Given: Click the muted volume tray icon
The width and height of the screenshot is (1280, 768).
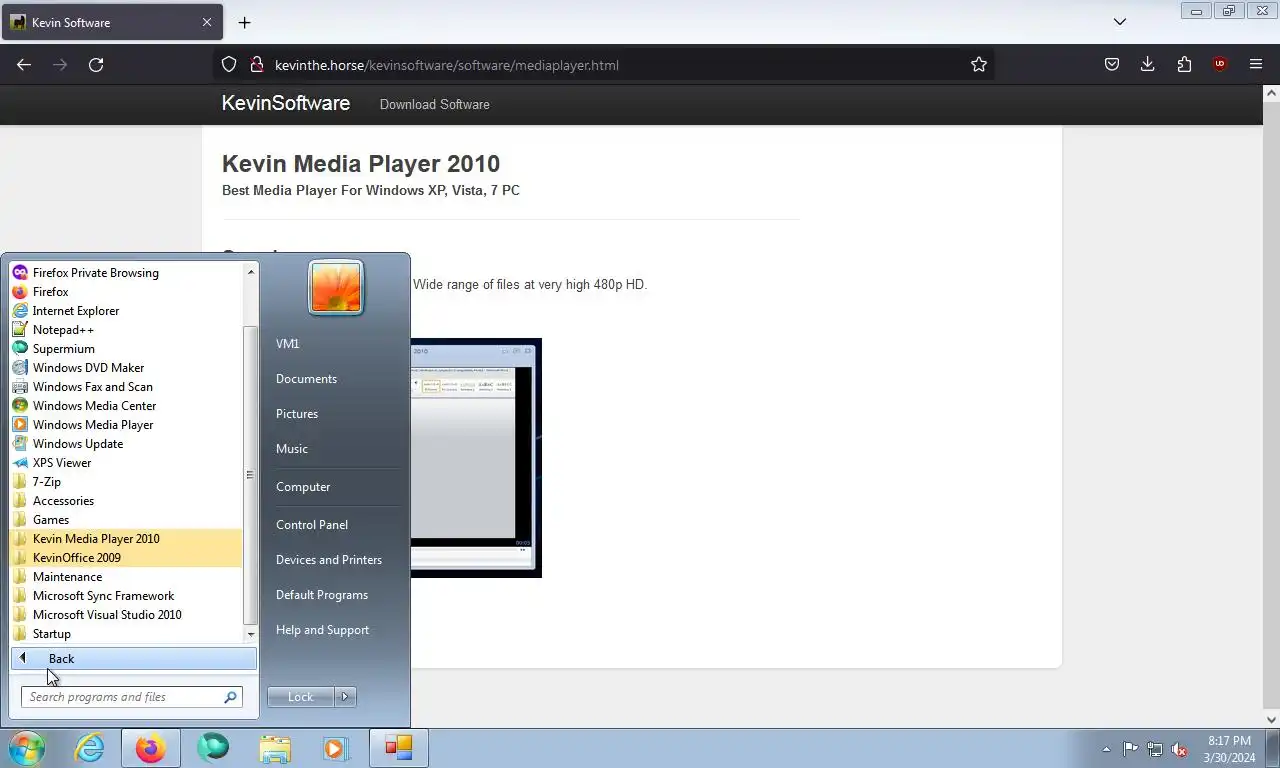Looking at the screenshot, I should [x=1179, y=749].
